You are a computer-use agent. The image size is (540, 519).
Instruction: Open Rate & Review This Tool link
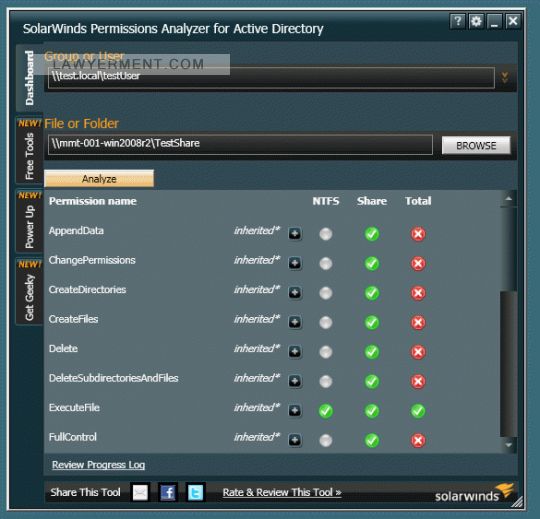[x=282, y=492]
